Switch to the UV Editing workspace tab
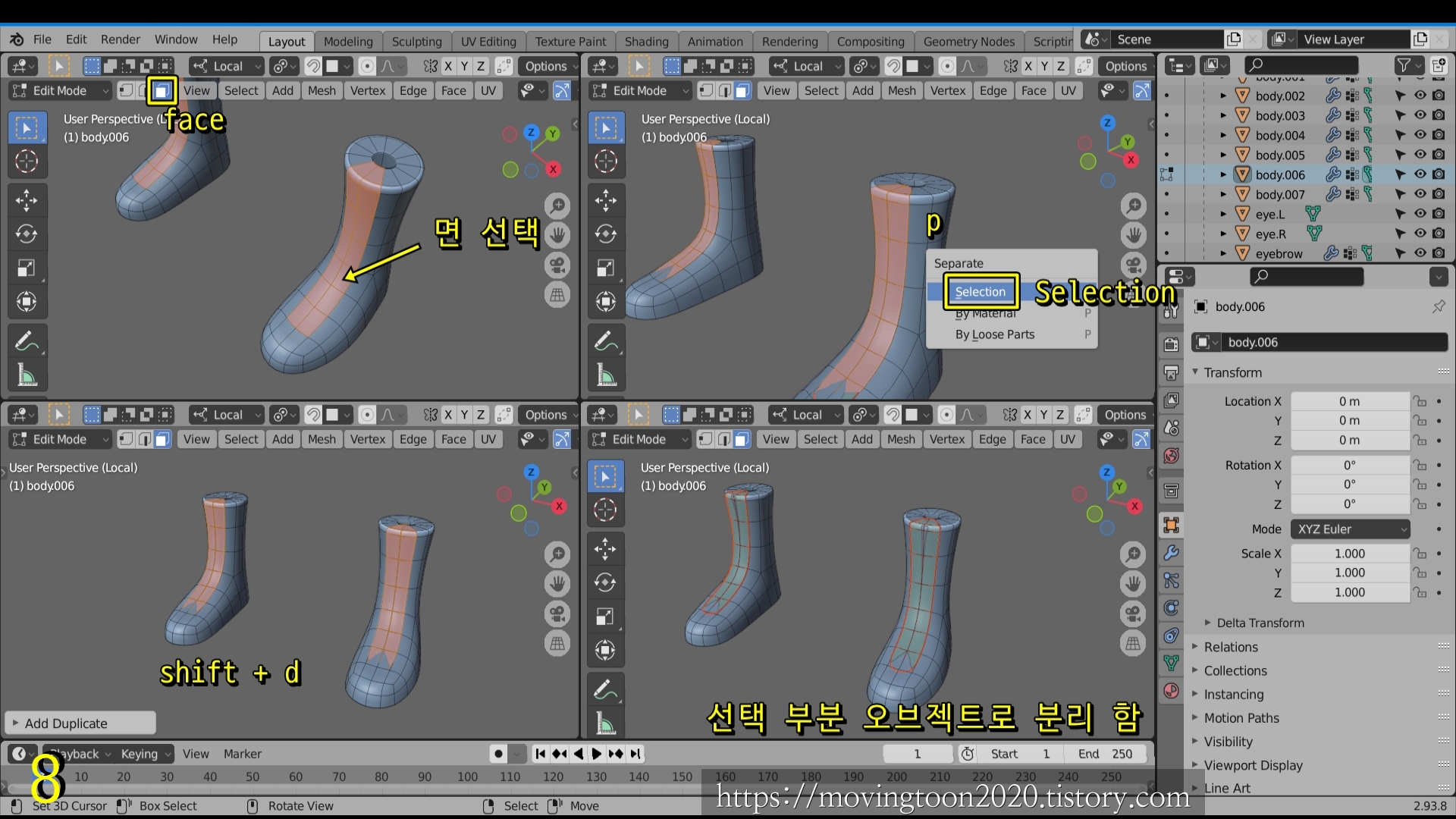The width and height of the screenshot is (1456, 819). pos(488,42)
